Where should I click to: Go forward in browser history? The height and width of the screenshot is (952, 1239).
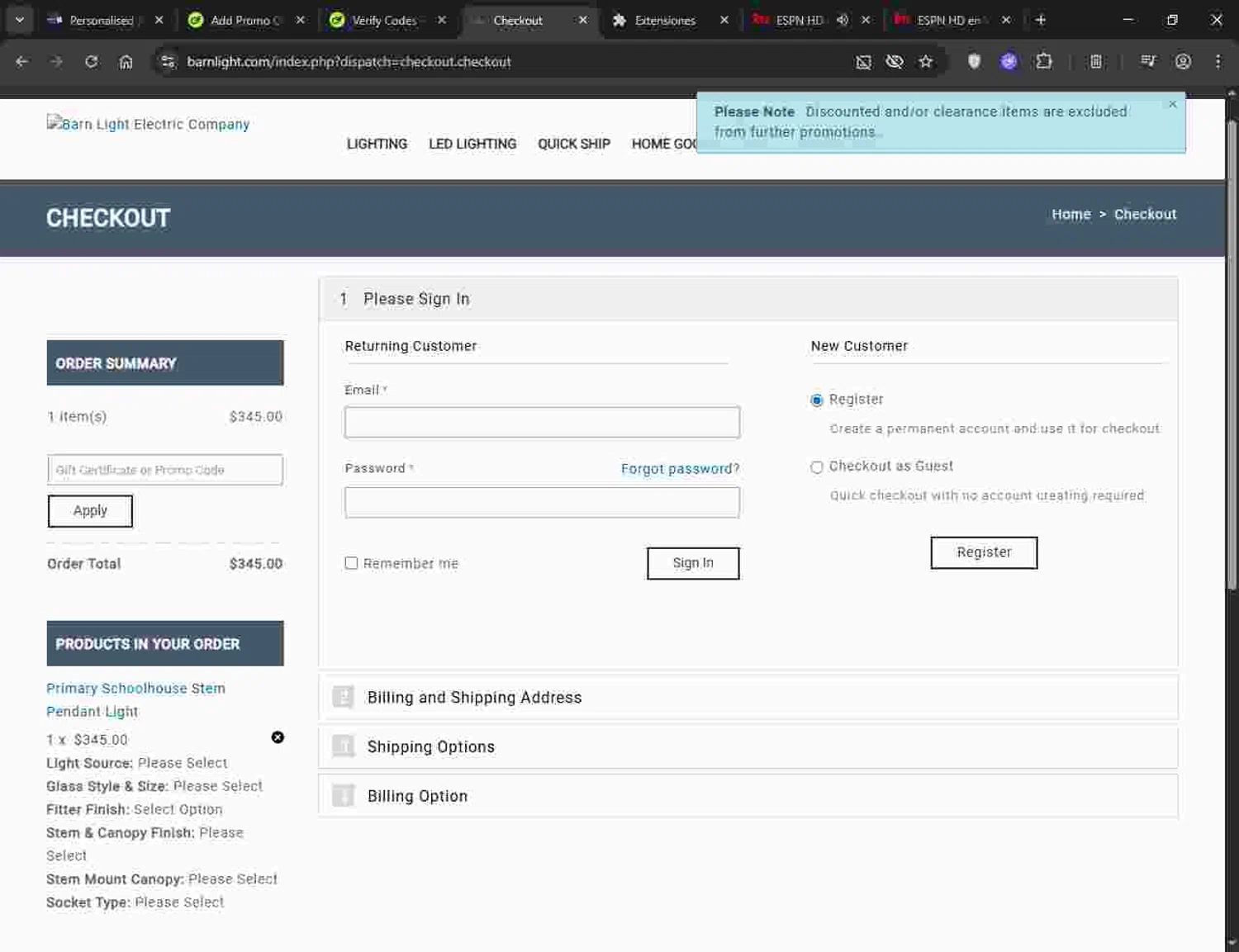pyautogui.click(x=56, y=62)
